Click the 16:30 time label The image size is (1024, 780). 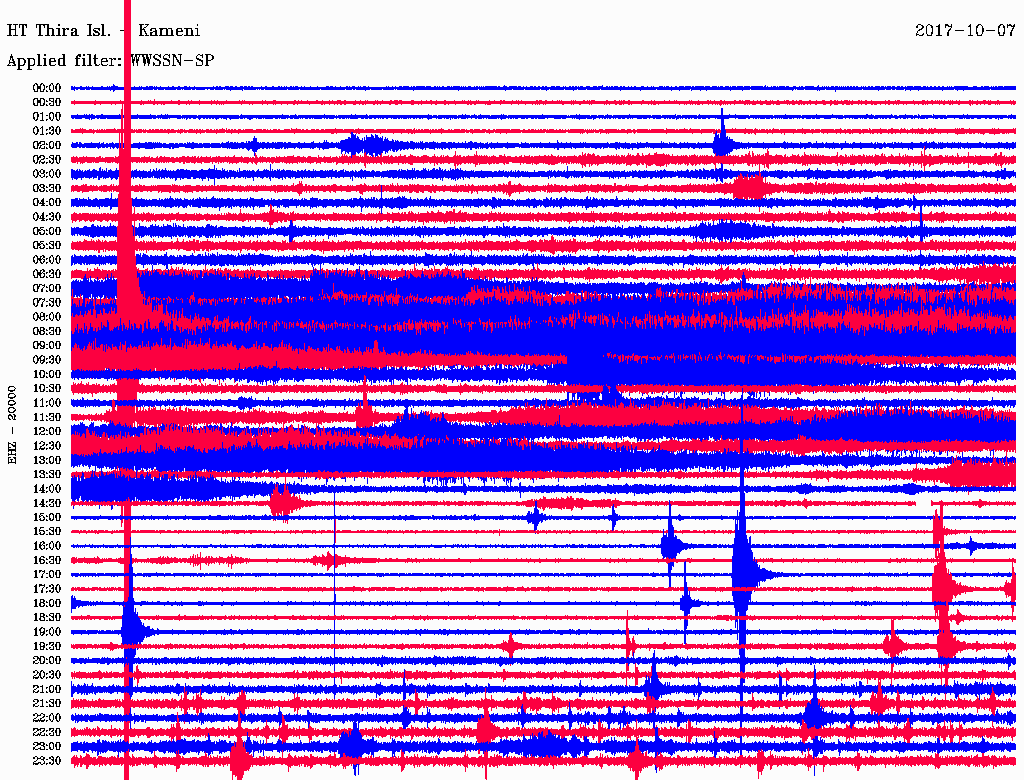tap(47, 561)
